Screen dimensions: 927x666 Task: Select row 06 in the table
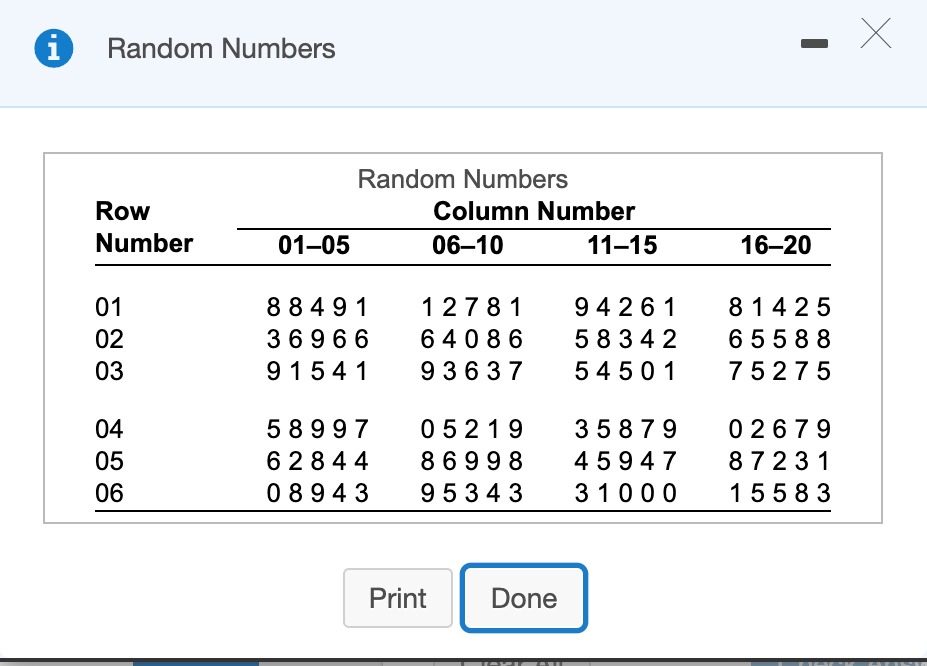(x=110, y=493)
